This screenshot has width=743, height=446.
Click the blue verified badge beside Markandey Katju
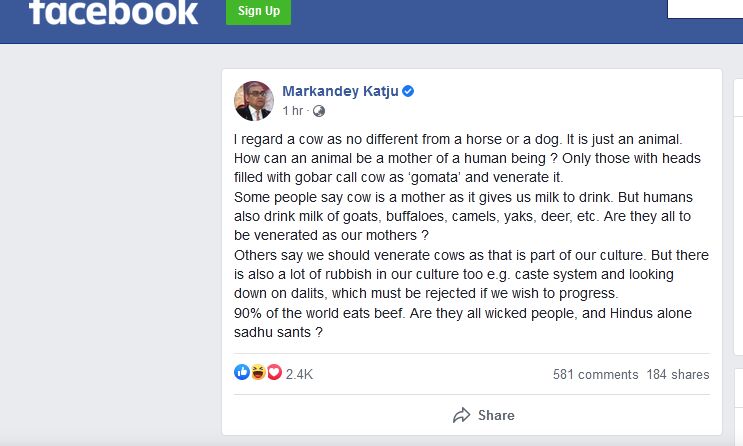(408, 91)
